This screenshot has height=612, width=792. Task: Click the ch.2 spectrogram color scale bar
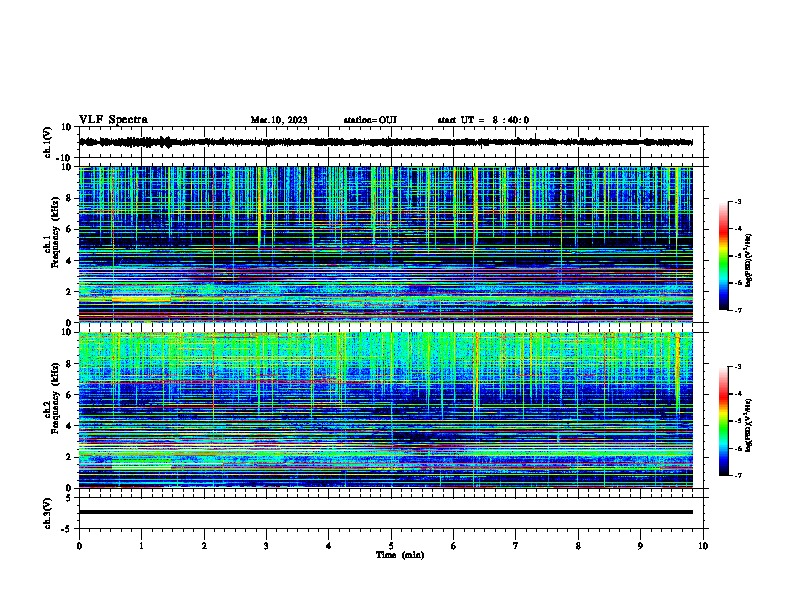coord(724,421)
